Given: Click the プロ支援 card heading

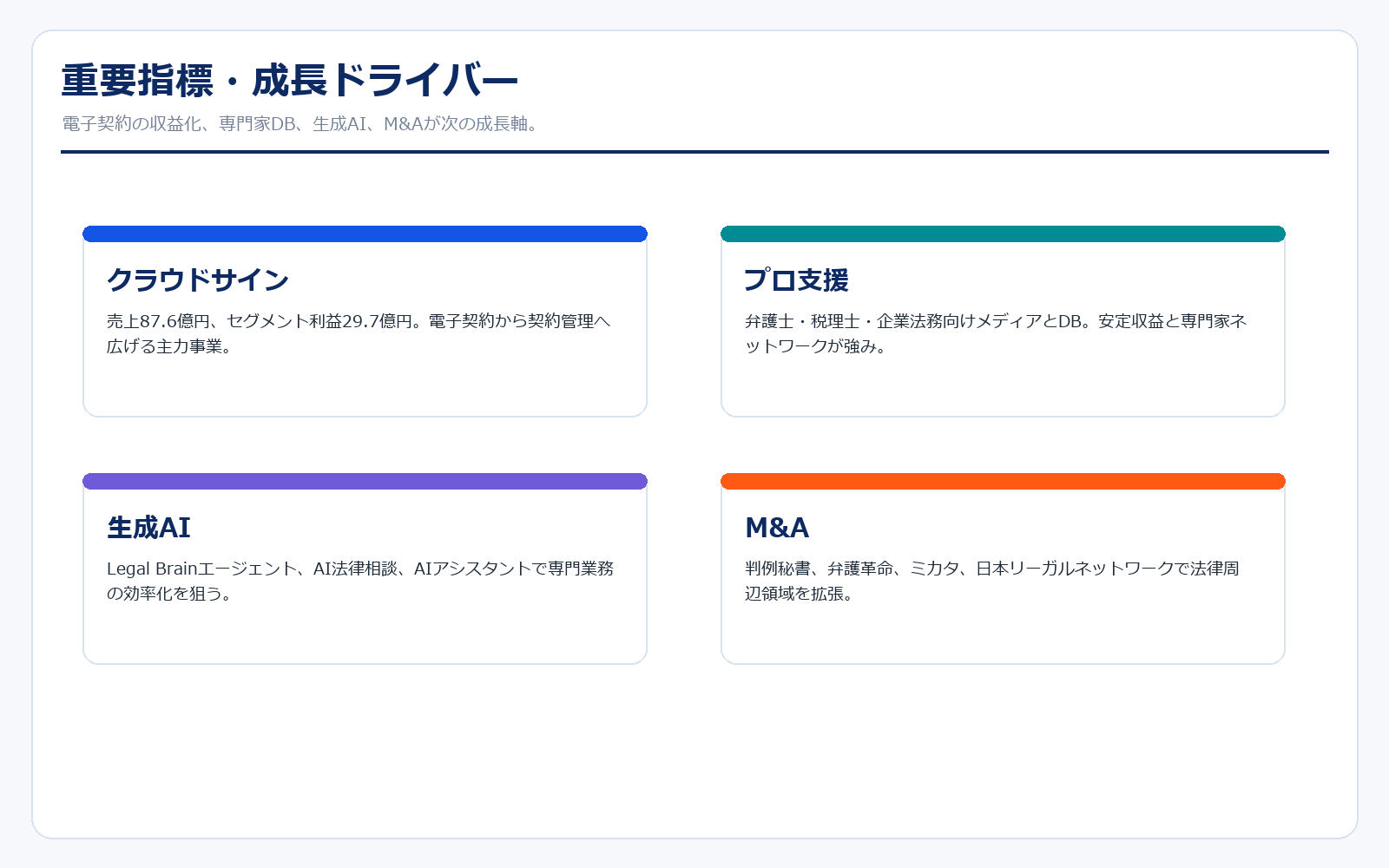Looking at the screenshot, I should pyautogui.click(x=796, y=279).
